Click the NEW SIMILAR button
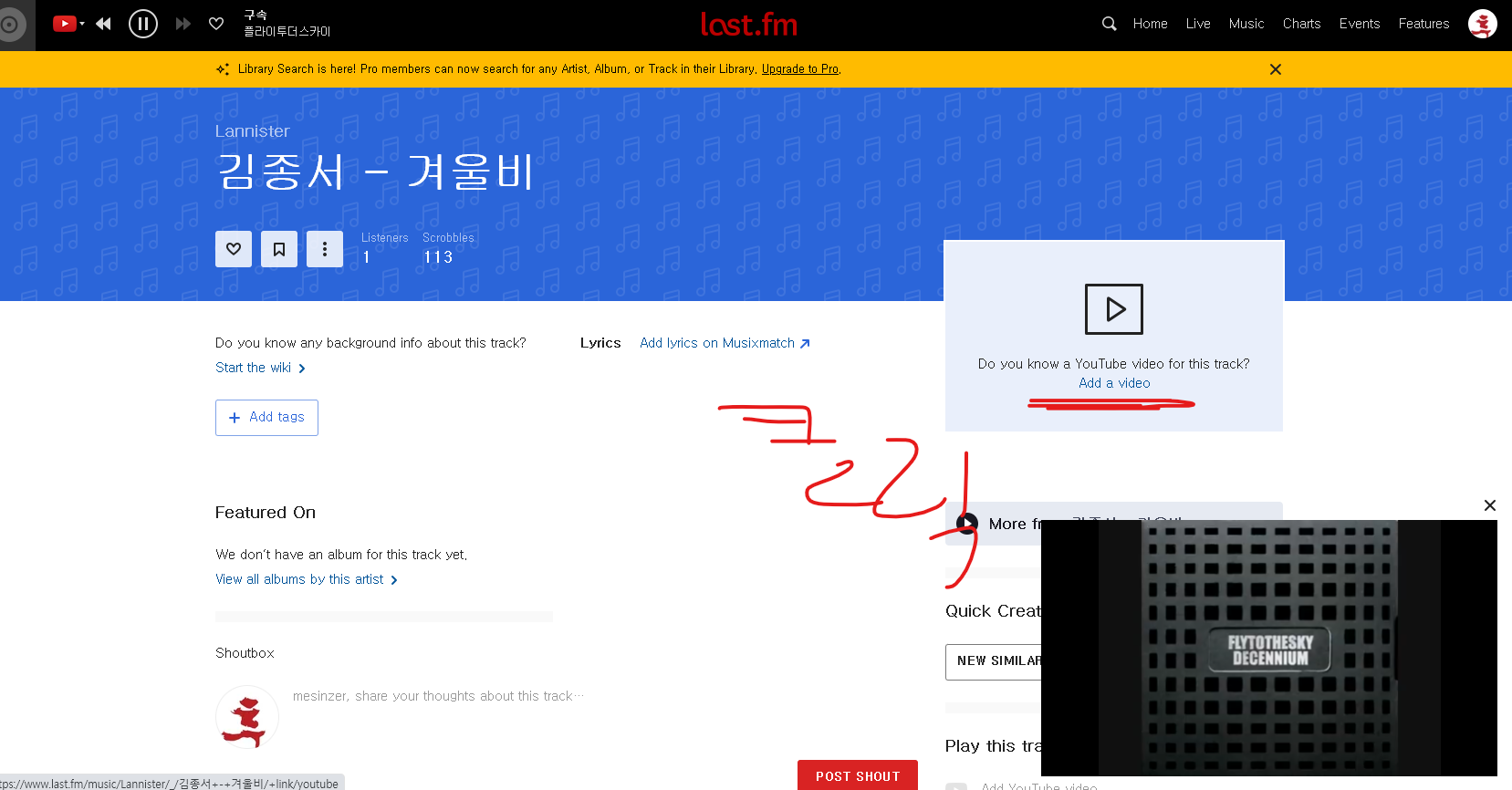The width and height of the screenshot is (1512, 790). click(x=993, y=661)
